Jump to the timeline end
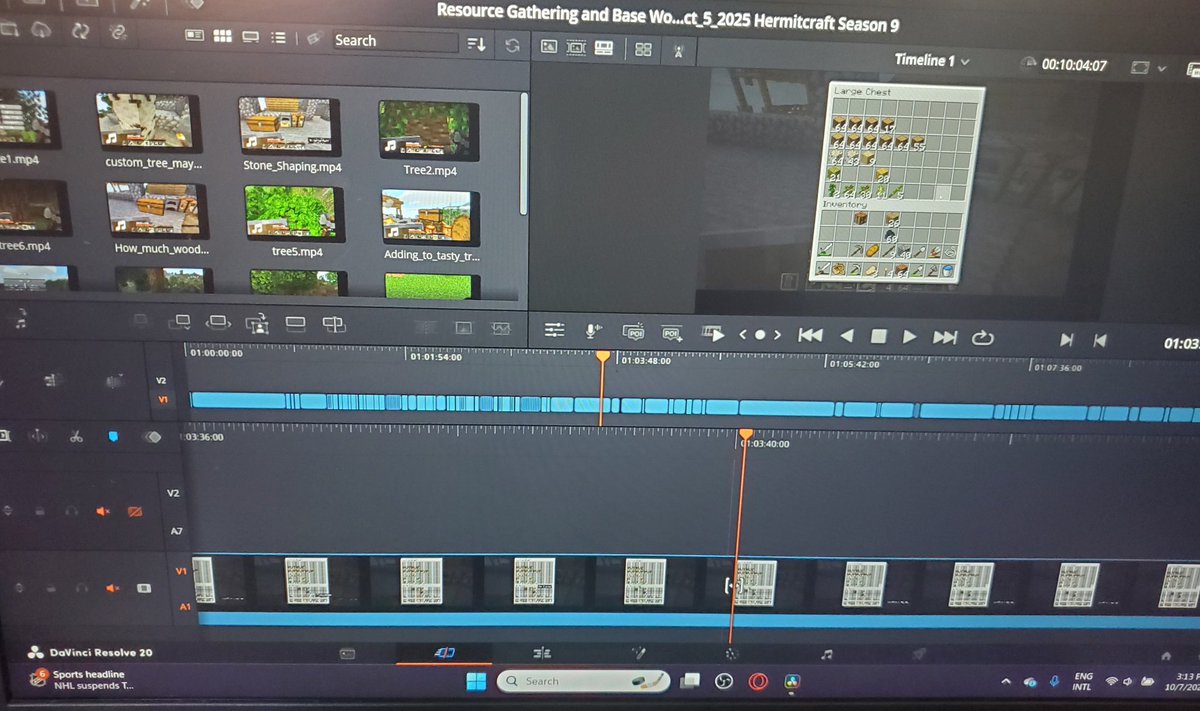This screenshot has width=1200, height=711. tap(945, 338)
